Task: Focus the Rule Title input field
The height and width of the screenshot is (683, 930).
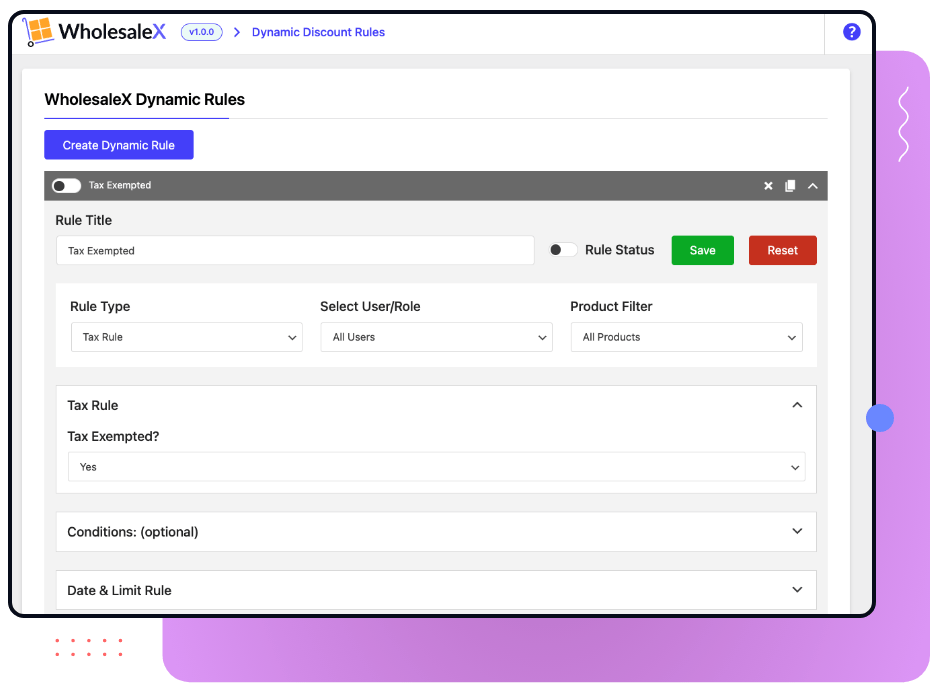Action: pos(295,251)
